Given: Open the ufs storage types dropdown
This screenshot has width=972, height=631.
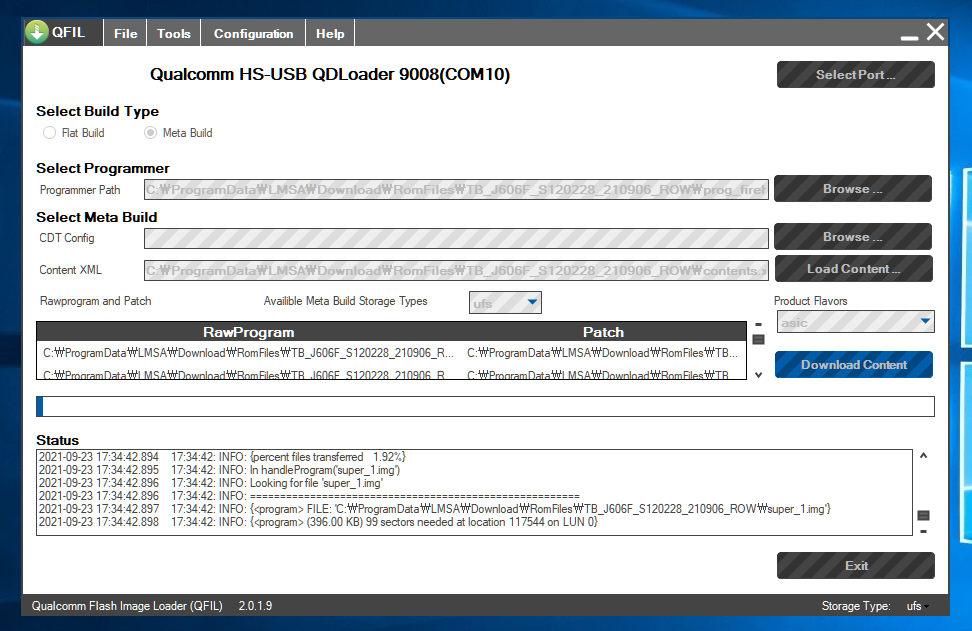Looking at the screenshot, I should tap(505, 302).
